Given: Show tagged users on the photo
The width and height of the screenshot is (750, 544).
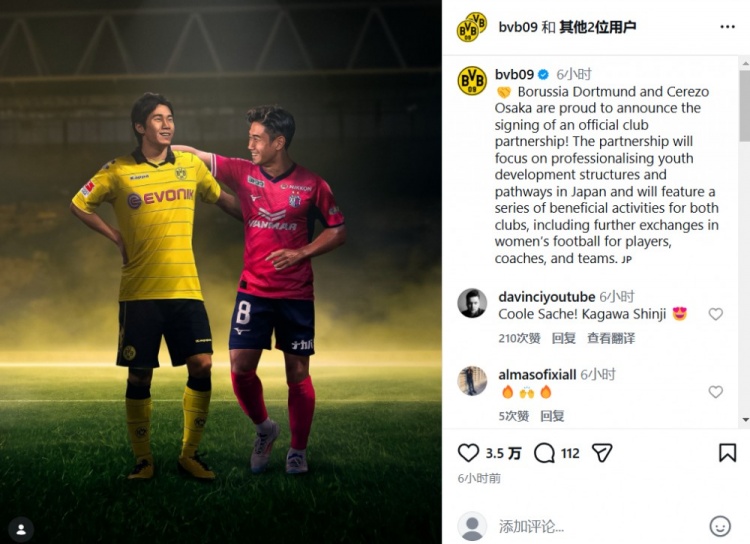Looking at the screenshot, I should coord(21,530).
